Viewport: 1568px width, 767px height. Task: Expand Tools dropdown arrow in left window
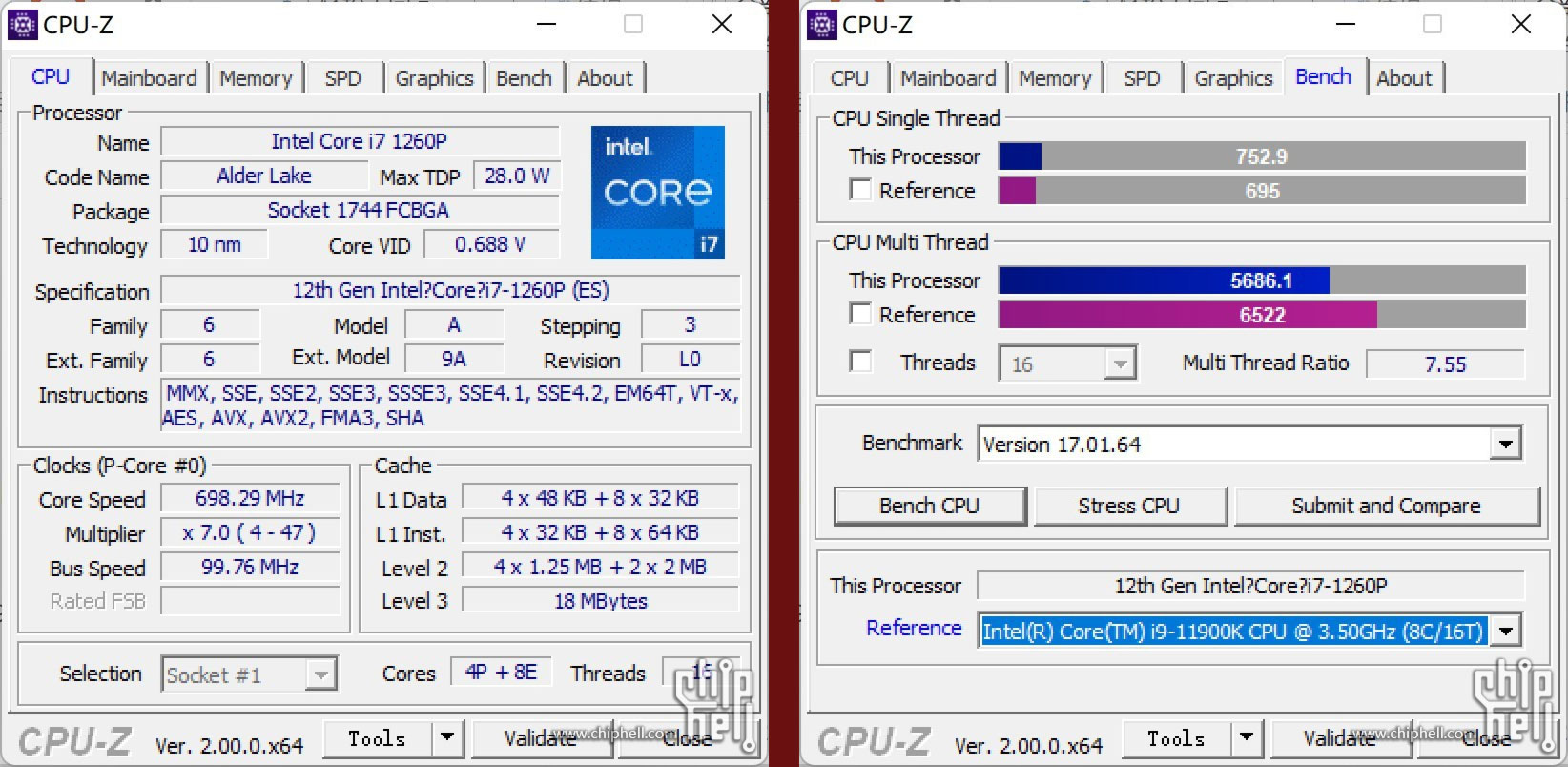pyautogui.click(x=446, y=737)
